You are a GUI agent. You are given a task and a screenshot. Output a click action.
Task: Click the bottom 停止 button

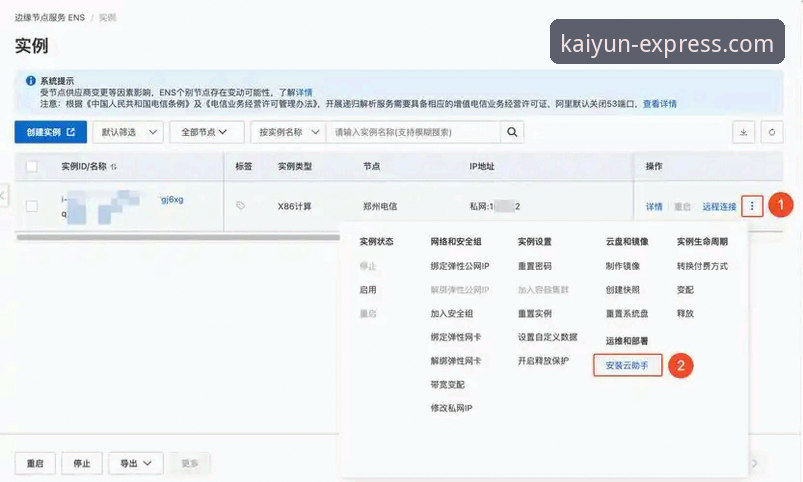pyautogui.click(x=82, y=464)
